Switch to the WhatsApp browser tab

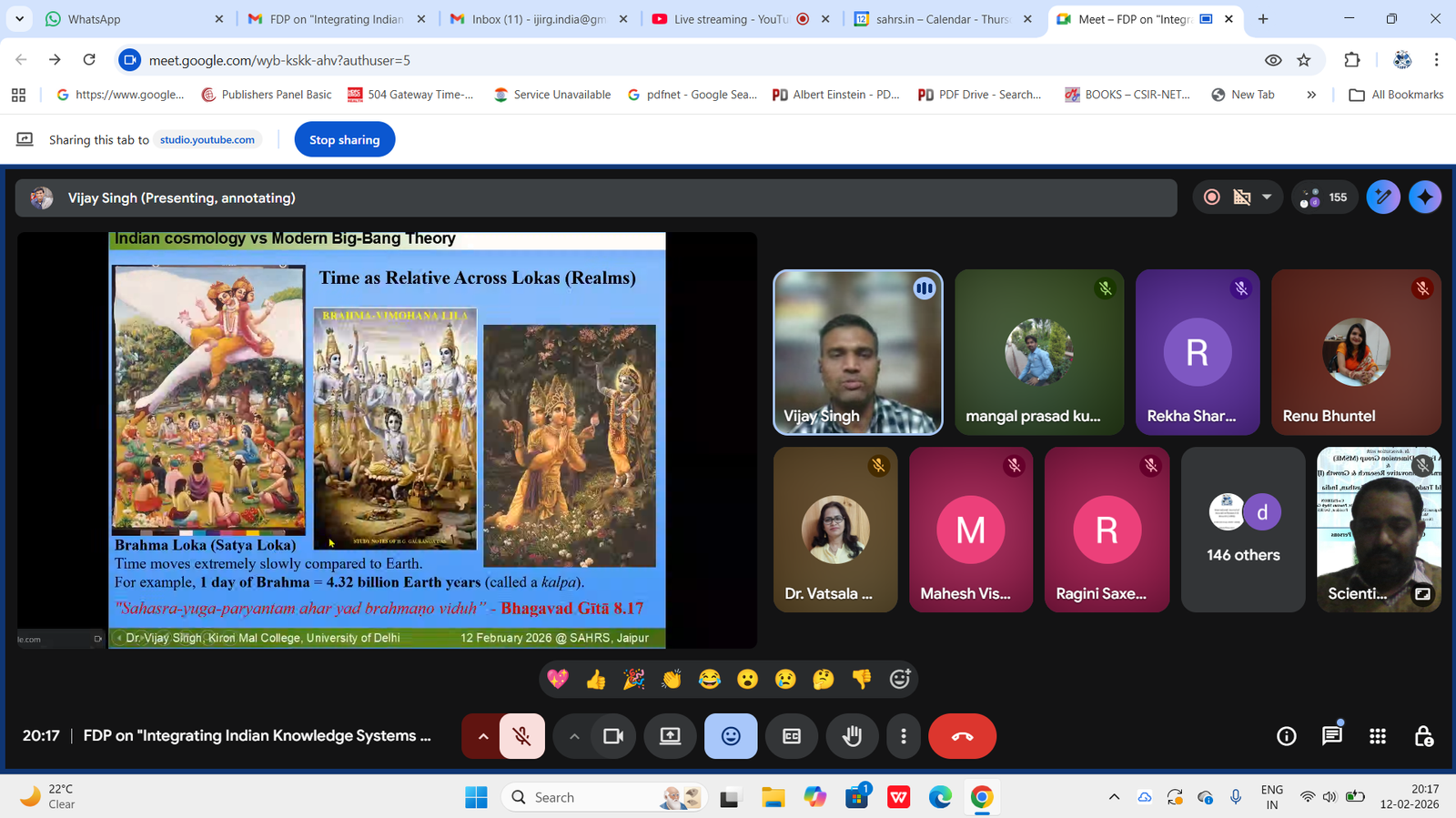pyautogui.click(x=127, y=19)
